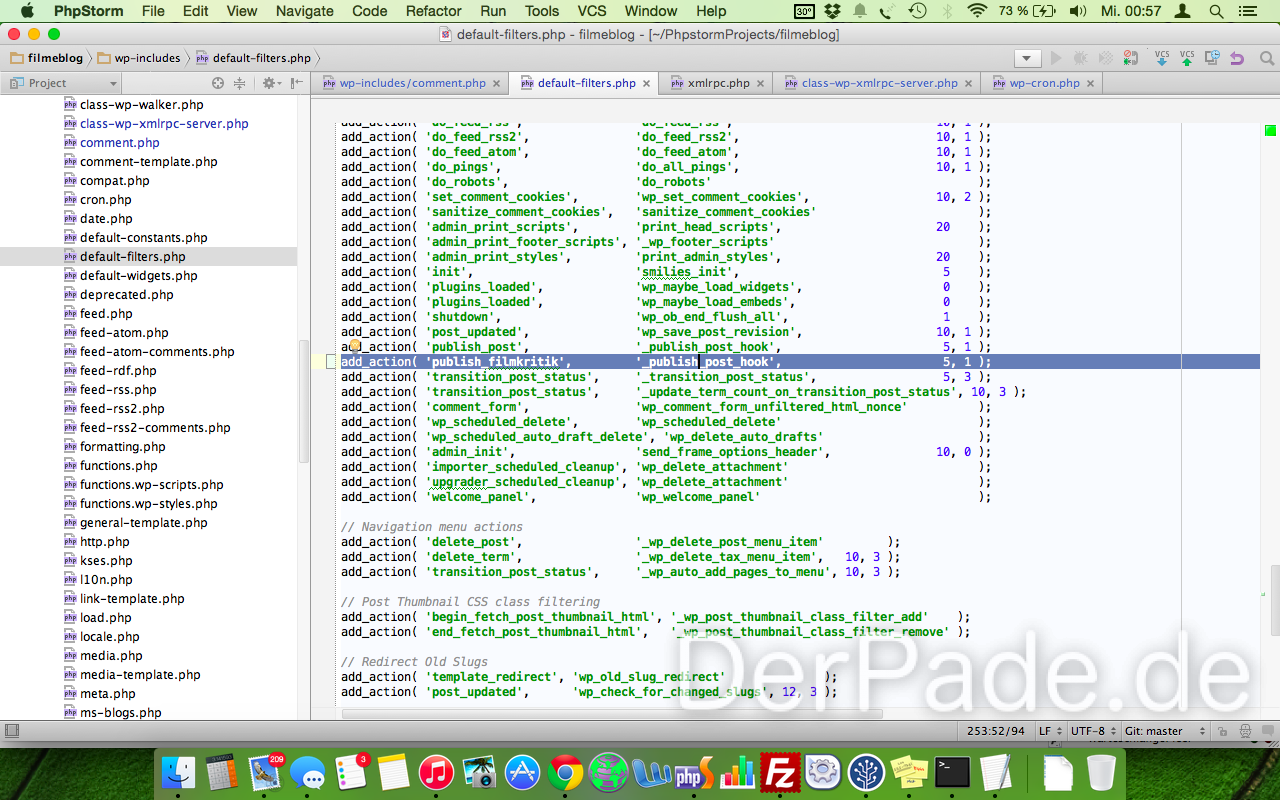Open the Project view selector dropdown
This screenshot has height=800, width=1280.
tap(62, 83)
